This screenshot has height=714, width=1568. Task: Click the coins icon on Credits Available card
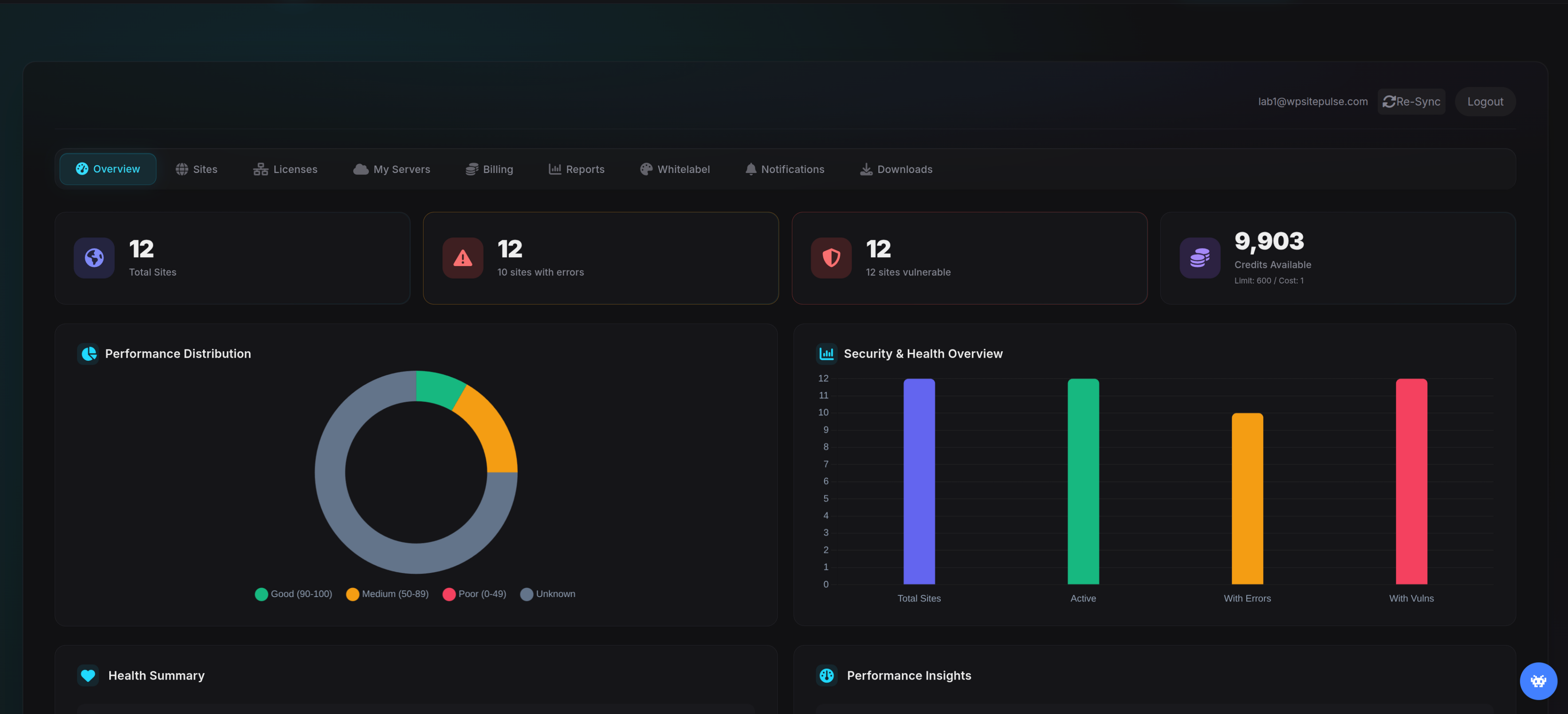pyautogui.click(x=1199, y=258)
